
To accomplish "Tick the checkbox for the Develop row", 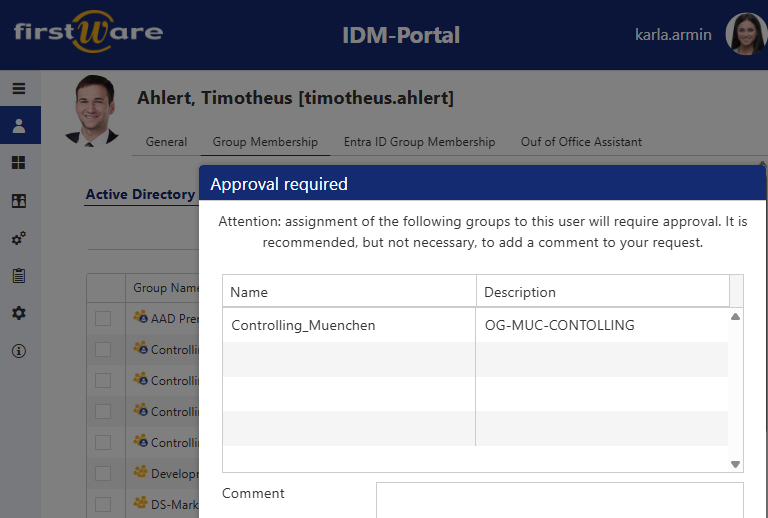I will [103, 473].
